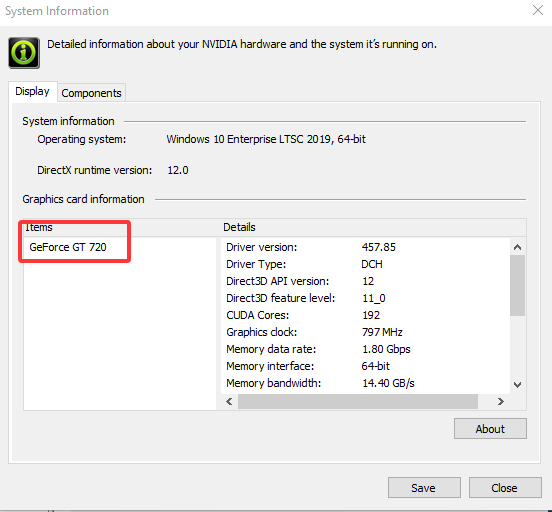This screenshot has height=512, width=552.
Task: Select the Display tab
Action: point(32,92)
